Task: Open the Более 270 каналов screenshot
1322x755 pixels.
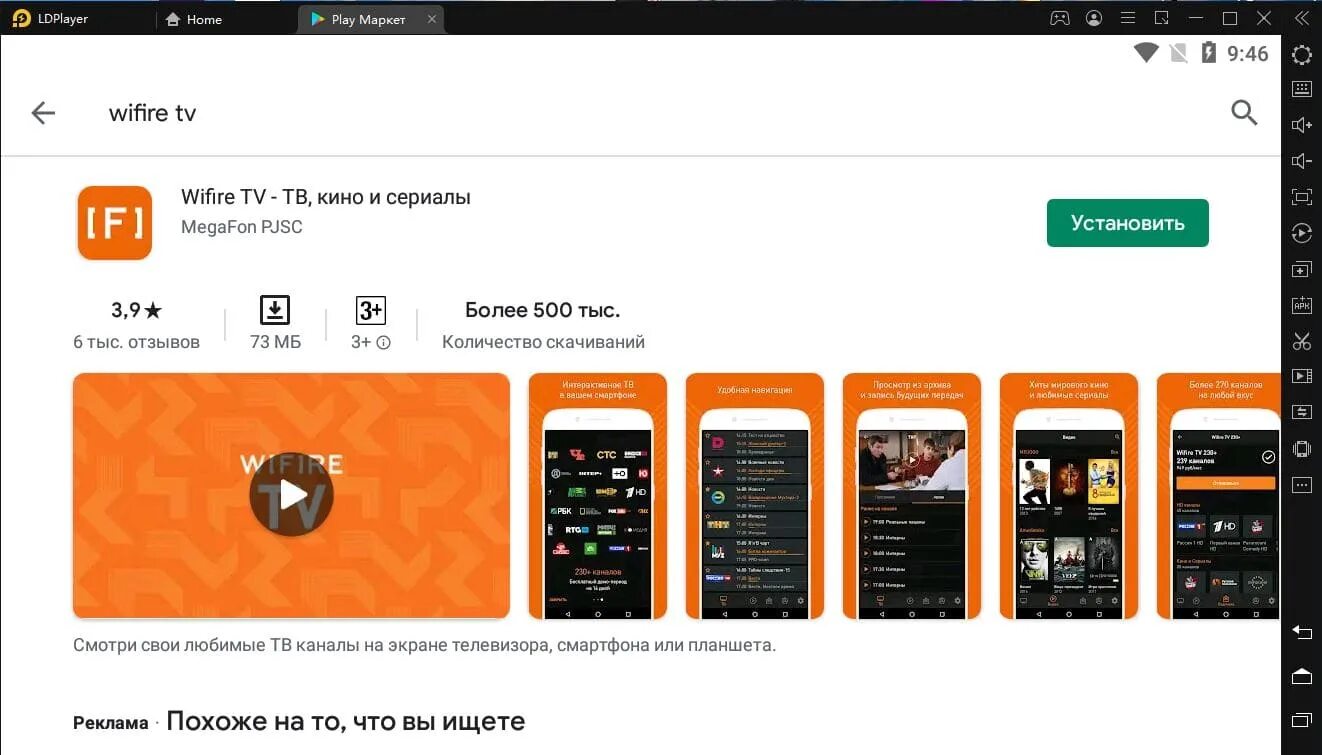Action: coord(1218,496)
